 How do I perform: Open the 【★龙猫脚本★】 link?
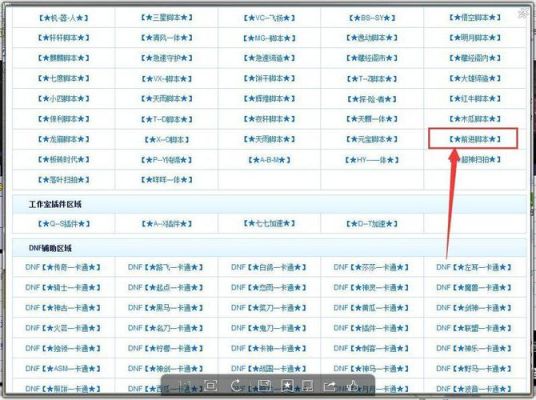point(64,139)
